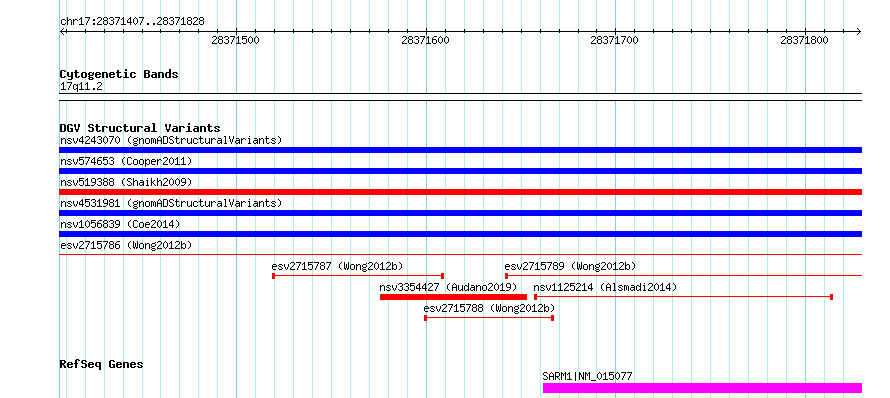Click ruler position 28371600
This screenshot has width=890, height=398.
point(425,40)
